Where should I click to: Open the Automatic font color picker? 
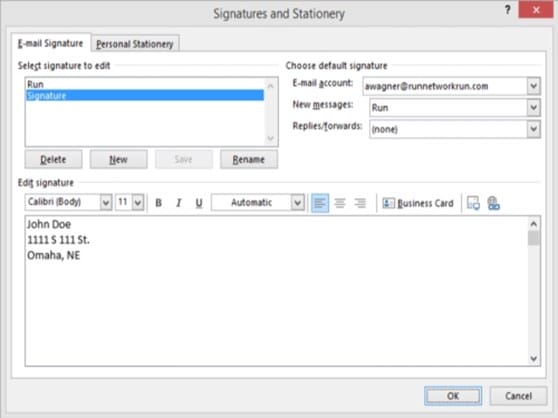(x=298, y=203)
